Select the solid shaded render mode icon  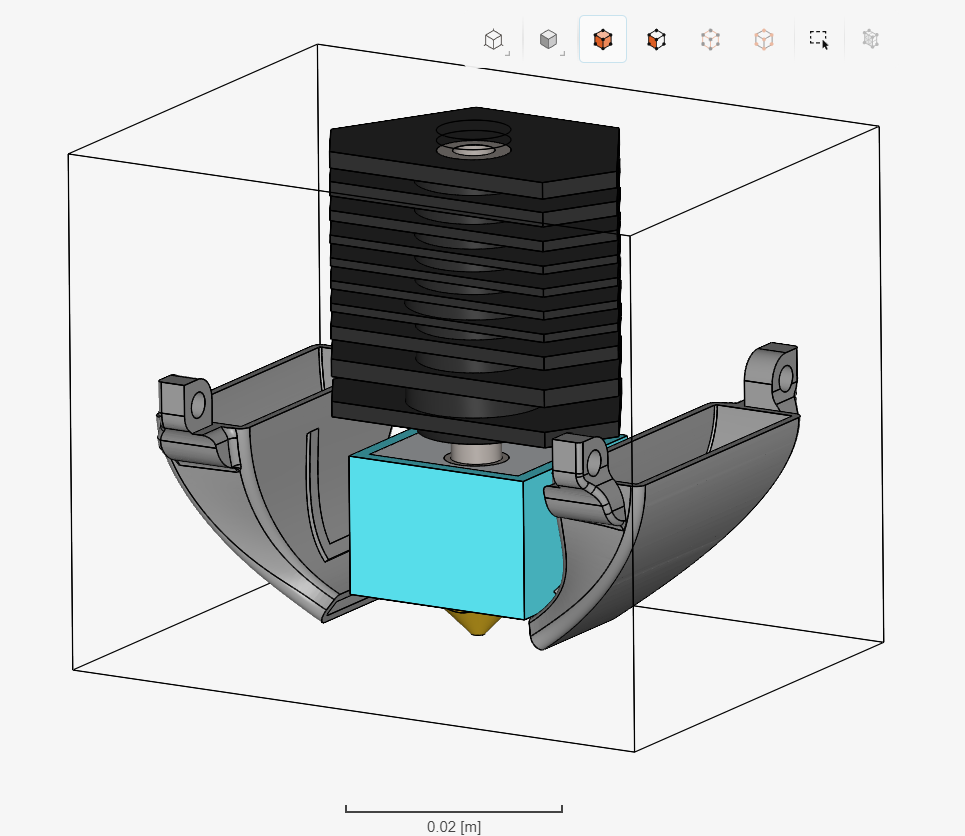point(547,38)
